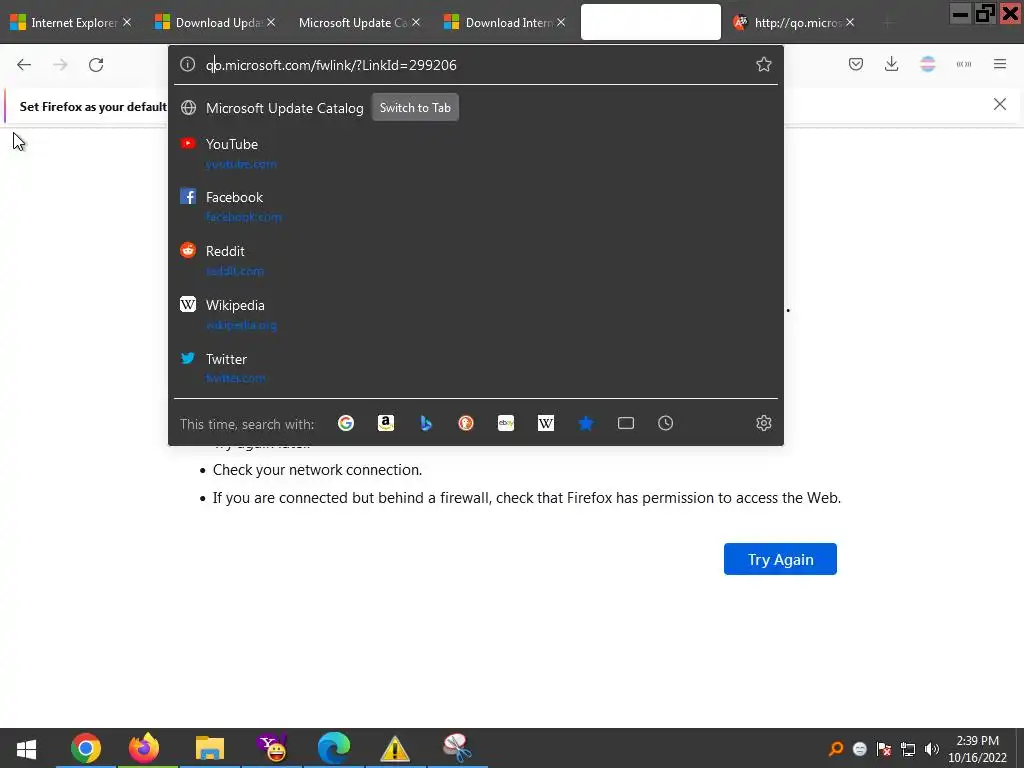Search this time with Amazon
This screenshot has height=768, width=1024.
pos(386,423)
